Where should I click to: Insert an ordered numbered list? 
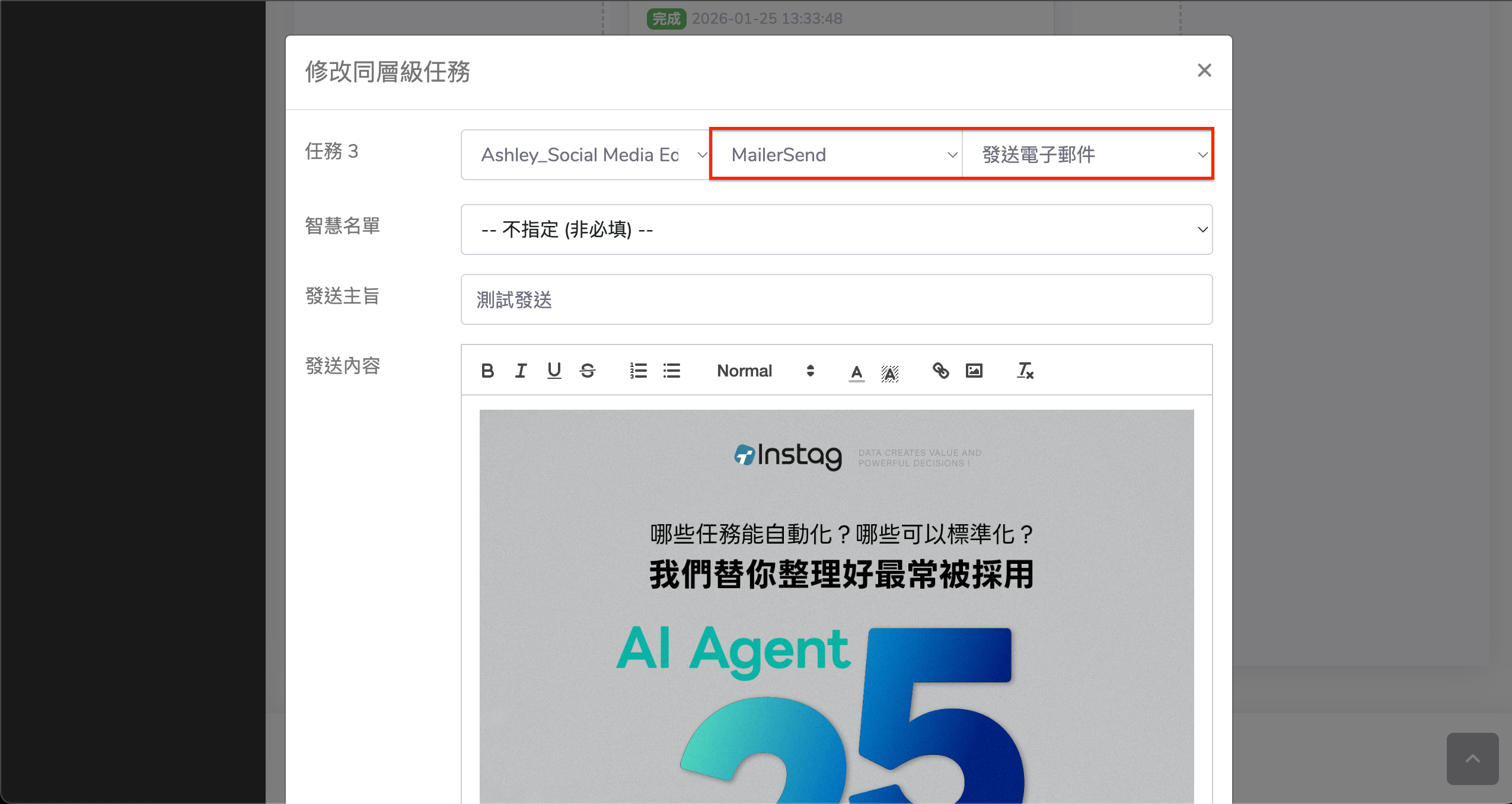[638, 371]
